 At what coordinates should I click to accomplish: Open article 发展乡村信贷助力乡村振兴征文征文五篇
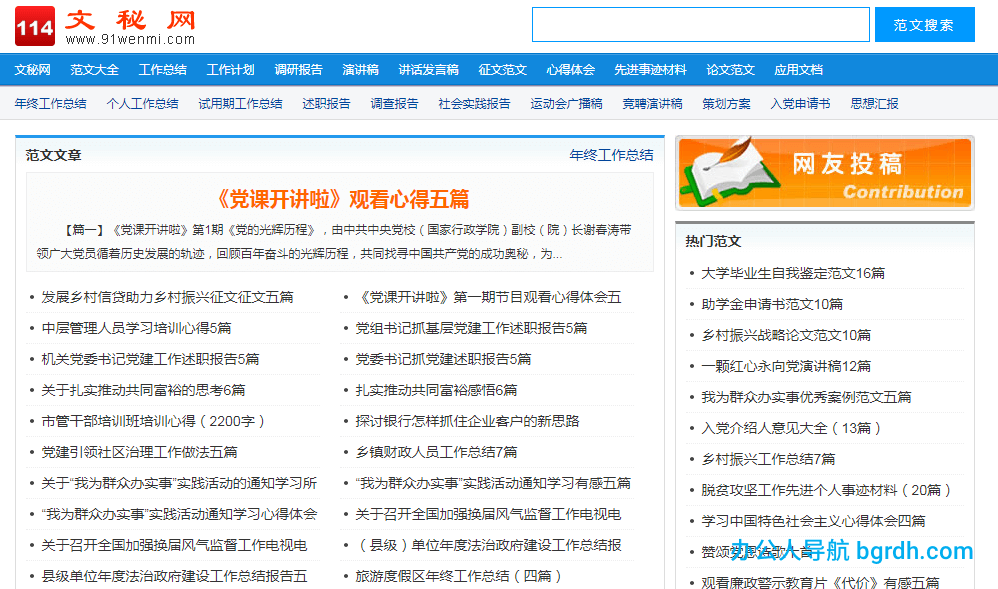[167, 297]
